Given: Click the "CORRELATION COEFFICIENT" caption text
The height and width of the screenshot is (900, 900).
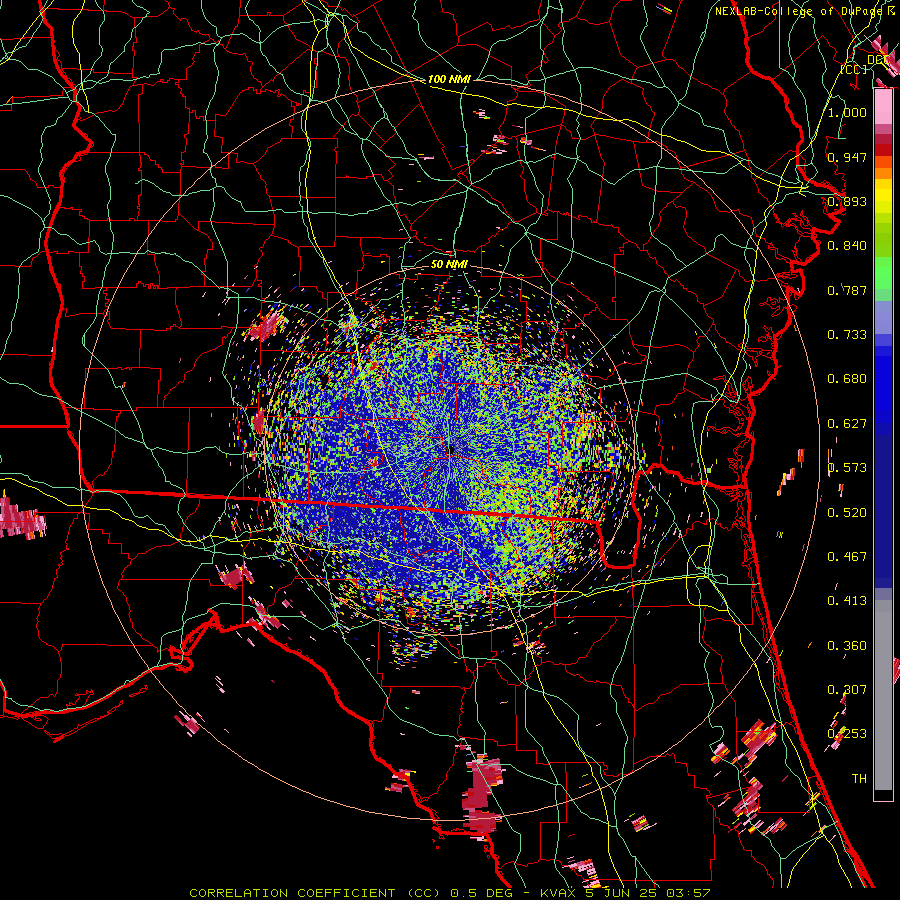Looking at the screenshot, I should [x=292, y=893].
